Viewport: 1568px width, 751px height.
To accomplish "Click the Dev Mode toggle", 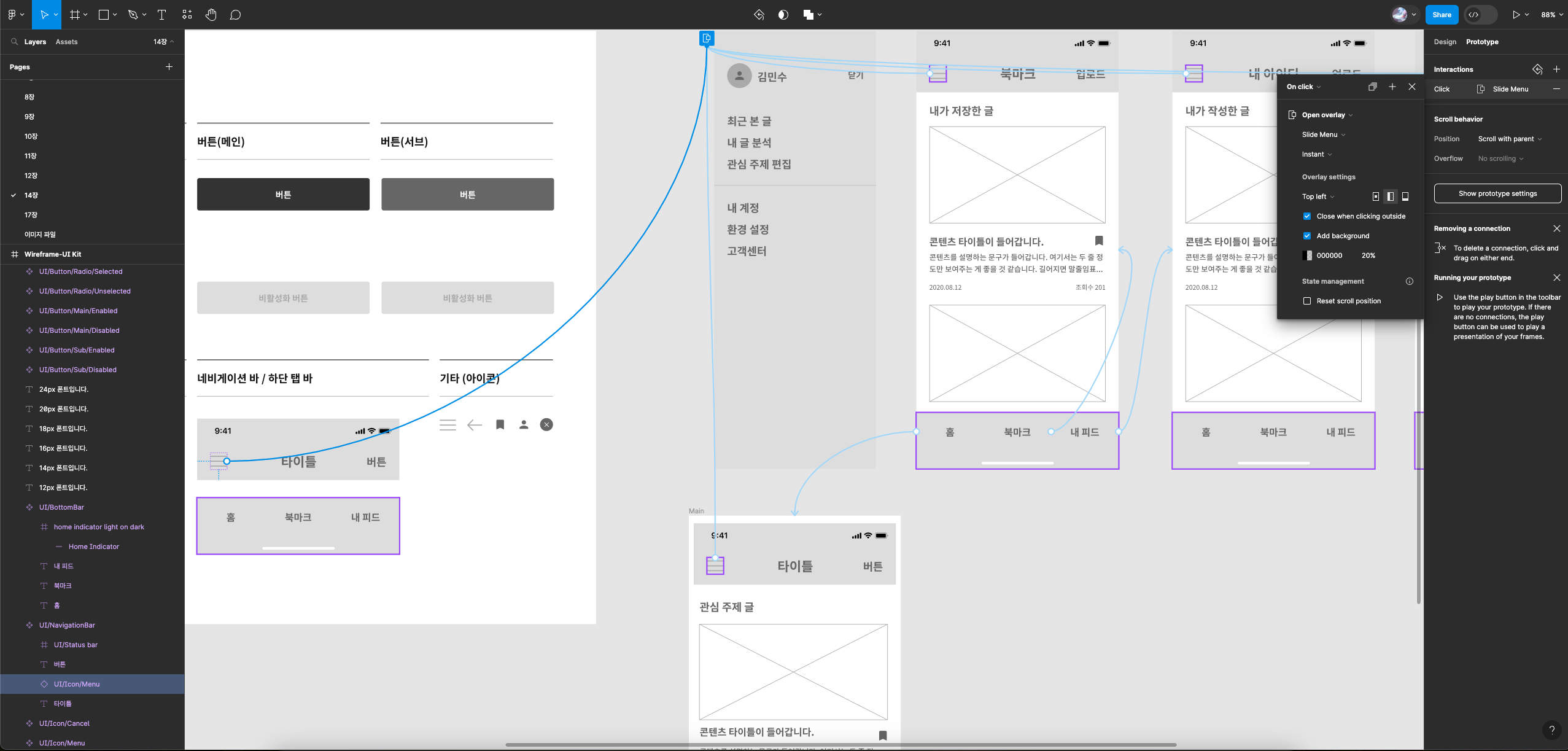I will (x=1481, y=15).
